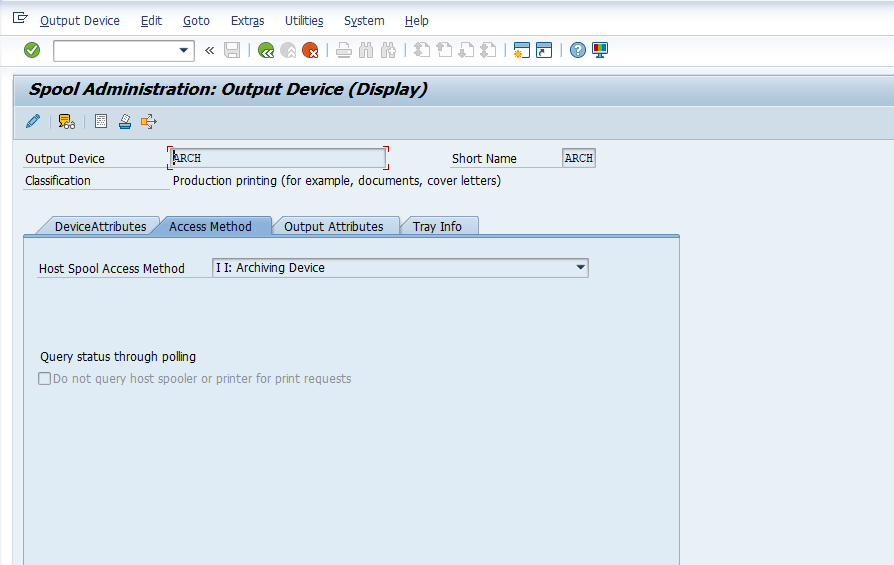Go to Previous Page icon
894x565 pixels.
(444, 50)
